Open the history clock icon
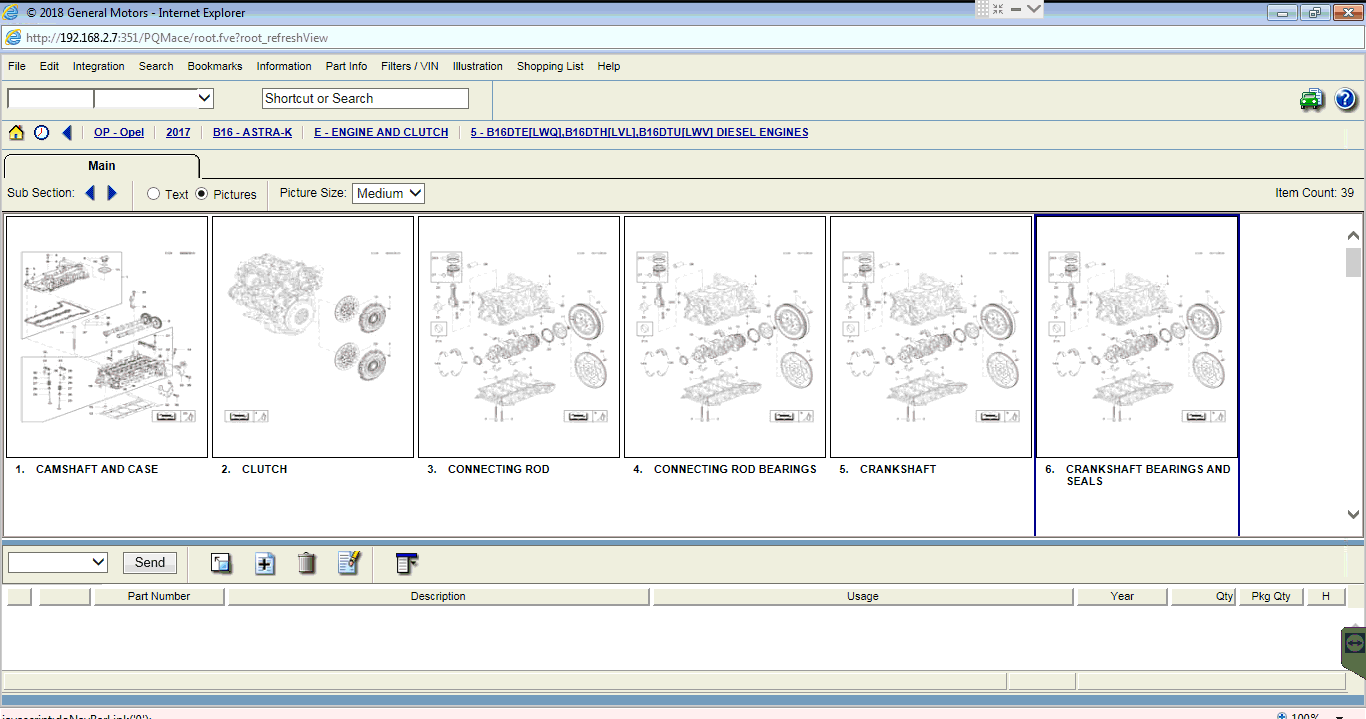The image size is (1366, 719). (41, 133)
